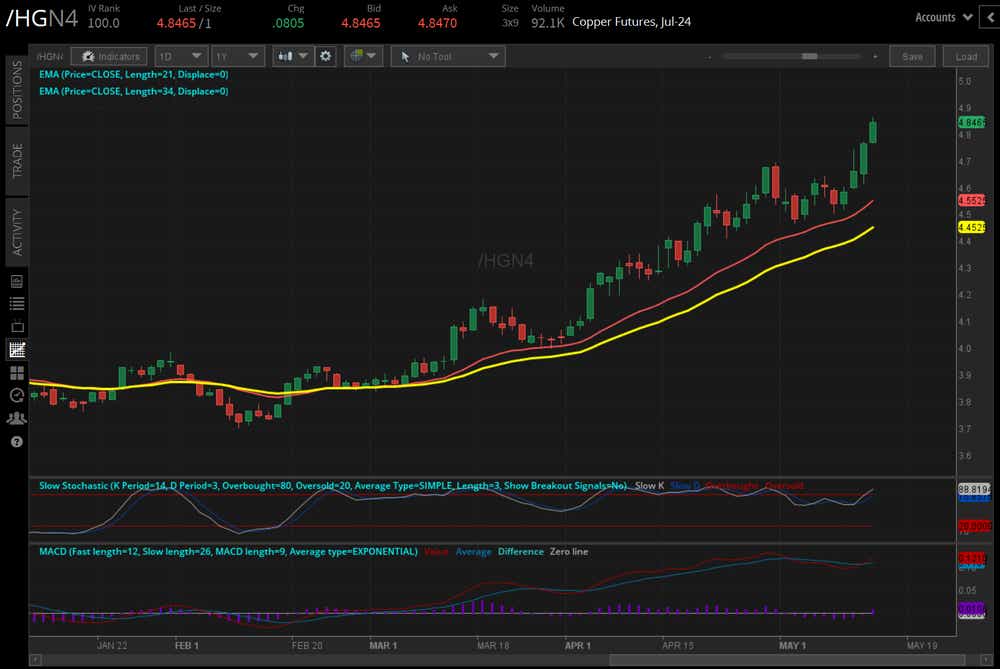Screen dimensions: 1000x669
Task: Click the community people icon in sidebar
Action: 17,418
